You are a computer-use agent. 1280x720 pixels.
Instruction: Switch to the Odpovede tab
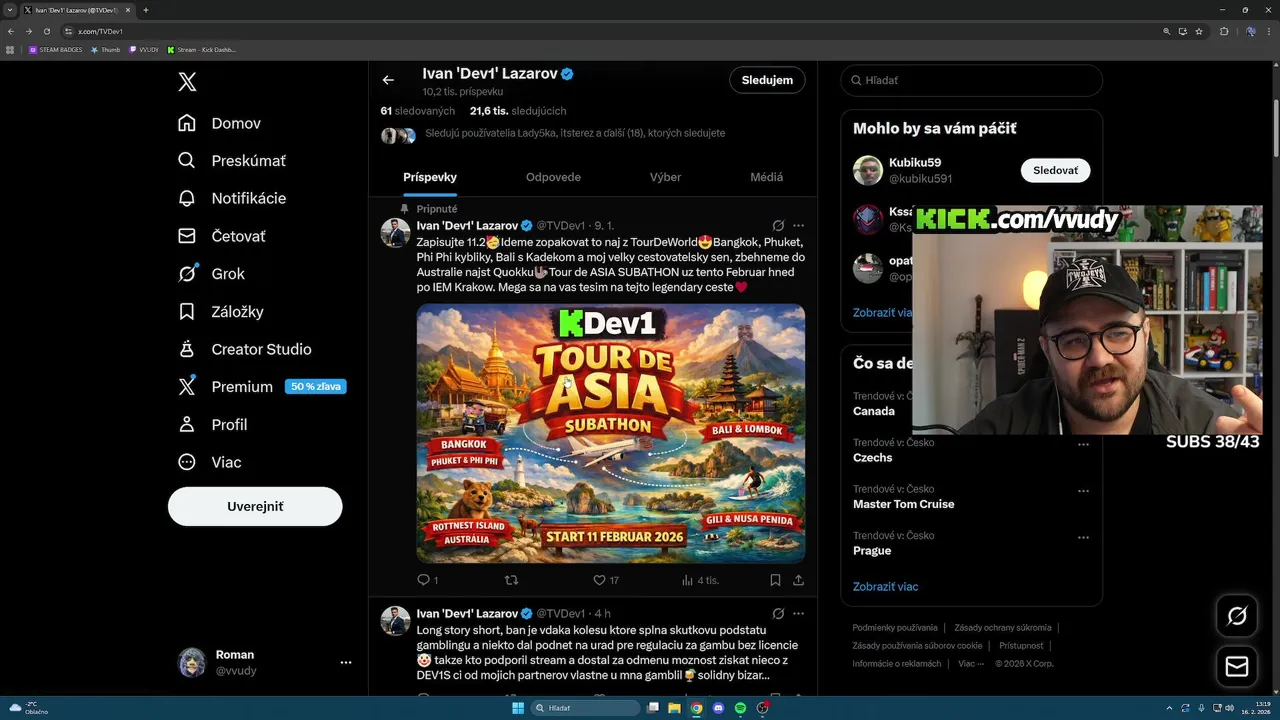click(x=553, y=177)
